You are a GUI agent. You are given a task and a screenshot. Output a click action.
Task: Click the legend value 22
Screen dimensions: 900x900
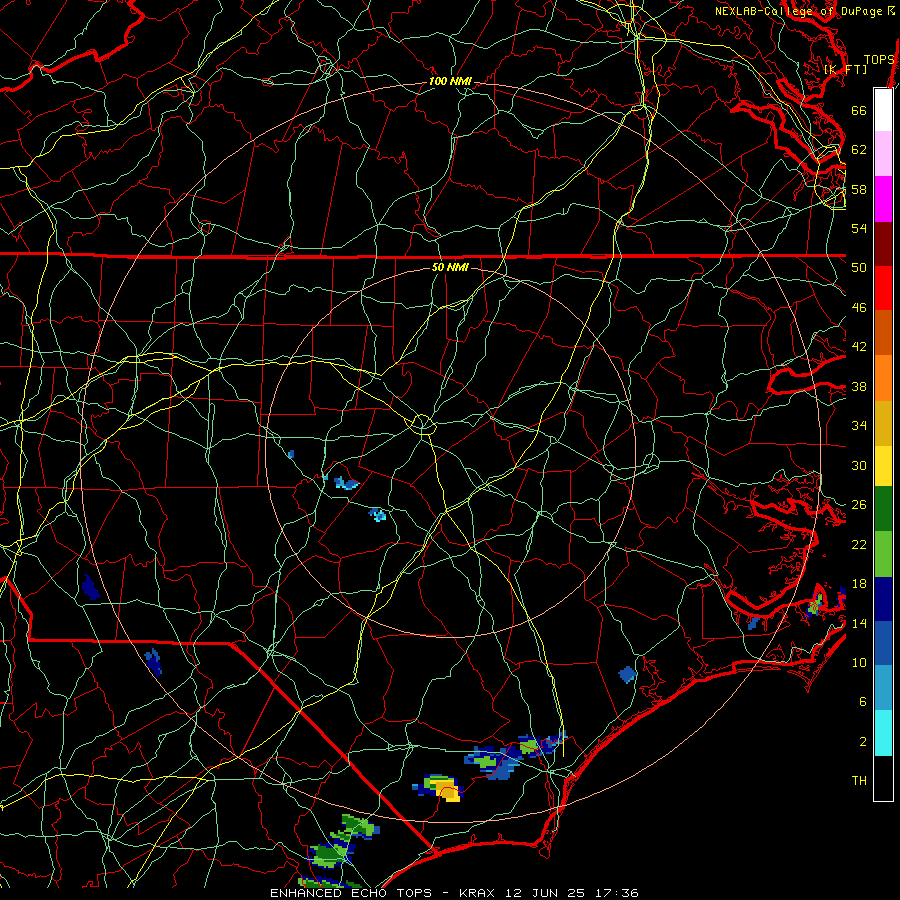(x=859, y=544)
